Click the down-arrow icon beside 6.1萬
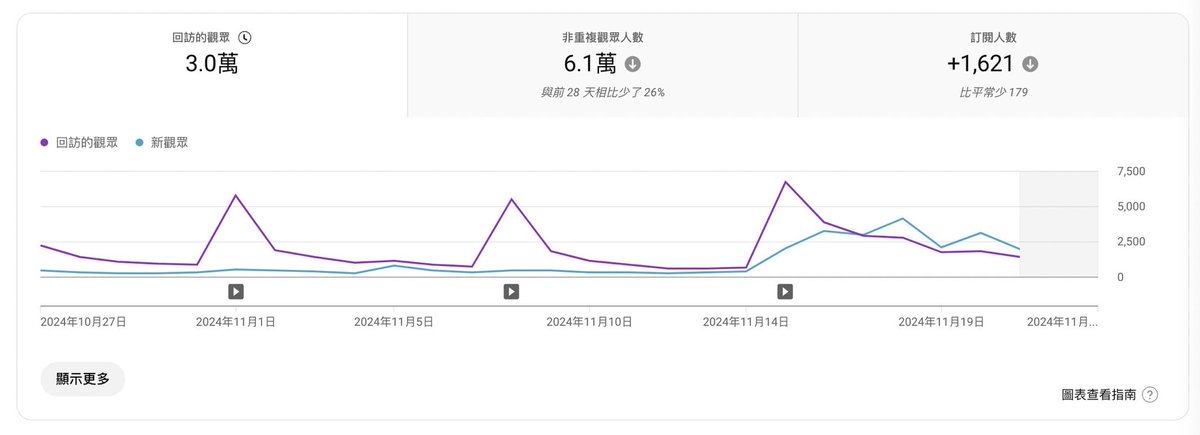This screenshot has height=435, width=1200. click(632, 64)
